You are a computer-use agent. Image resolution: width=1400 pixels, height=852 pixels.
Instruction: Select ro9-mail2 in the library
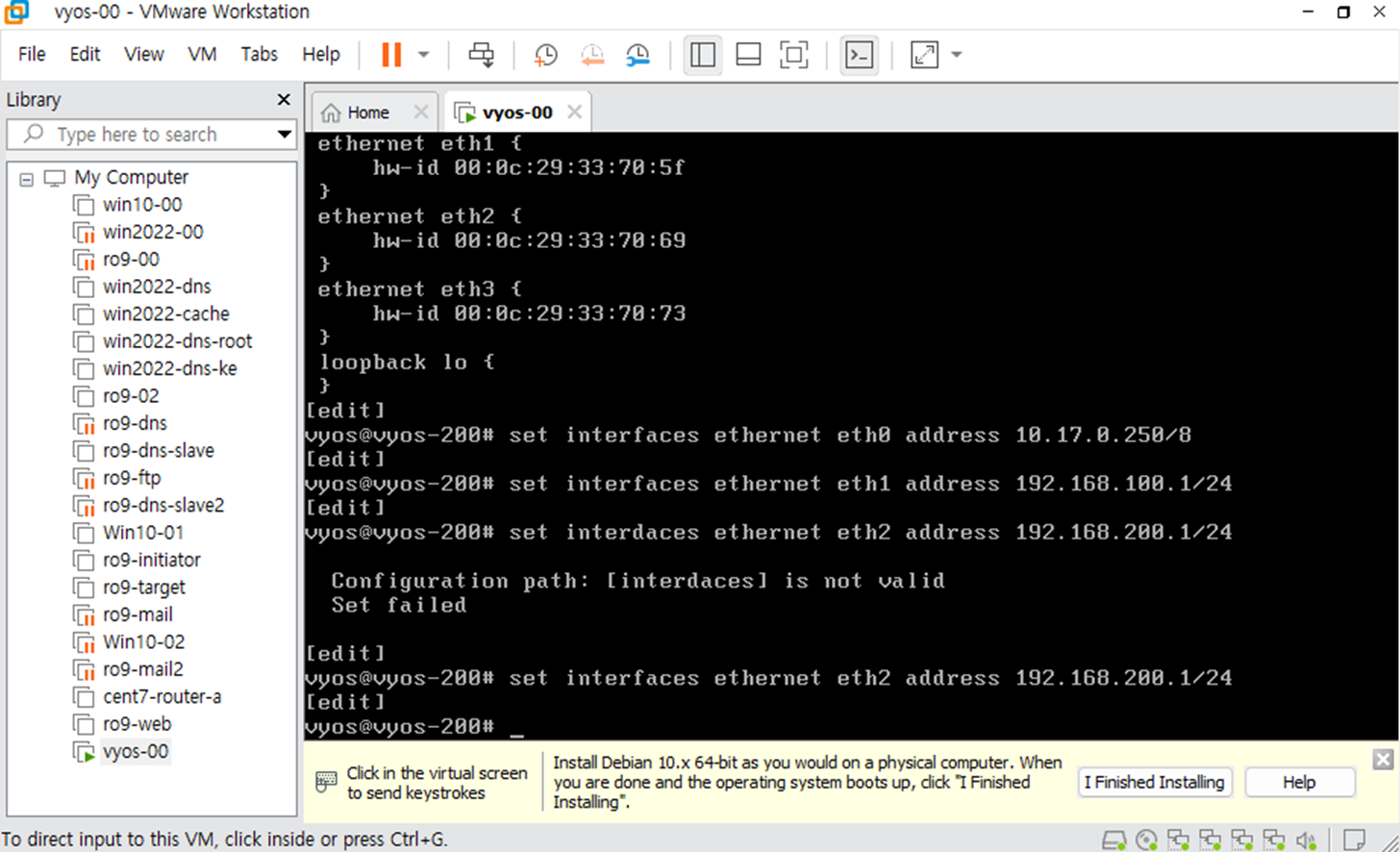click(x=142, y=669)
